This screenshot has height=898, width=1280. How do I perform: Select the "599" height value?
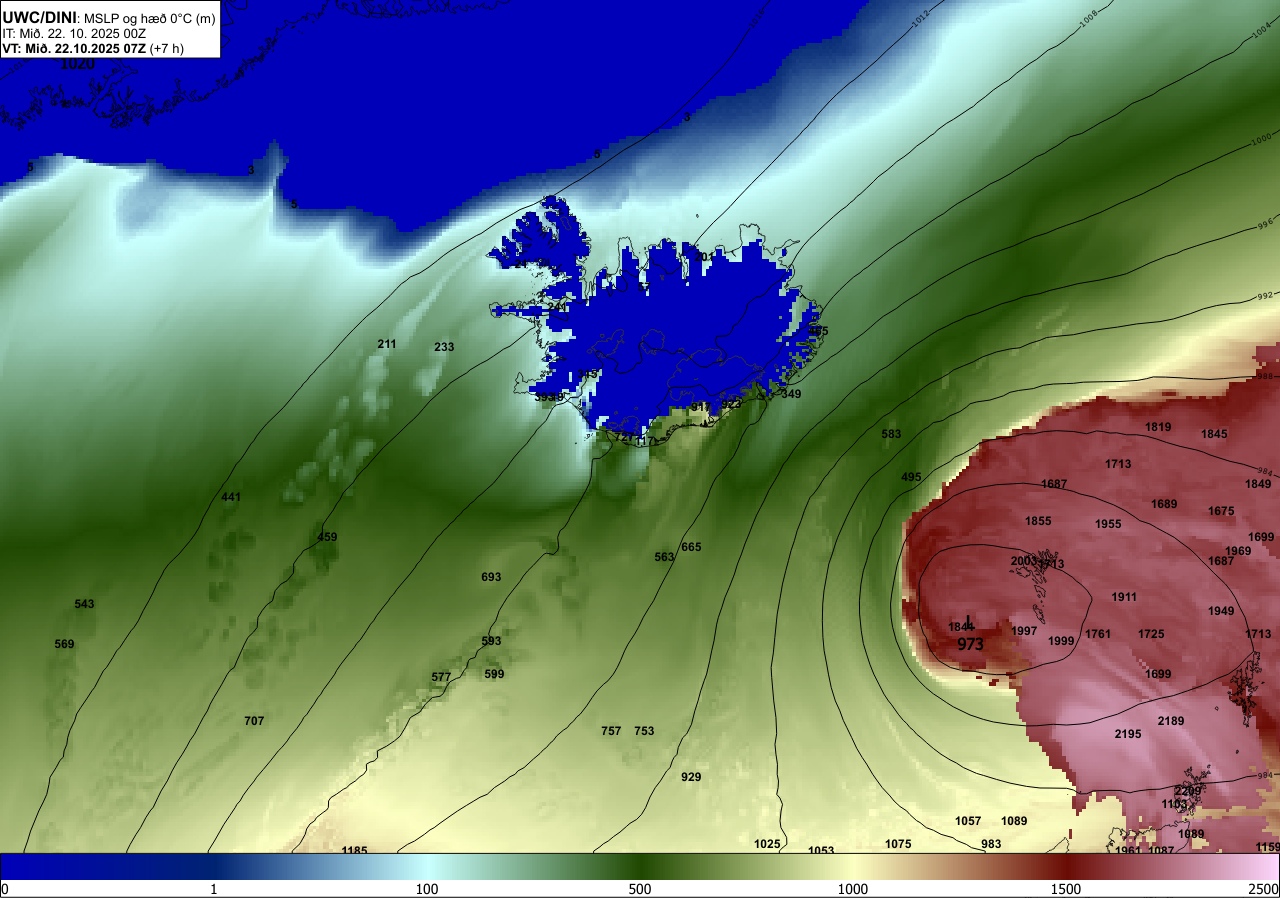pyautogui.click(x=494, y=674)
